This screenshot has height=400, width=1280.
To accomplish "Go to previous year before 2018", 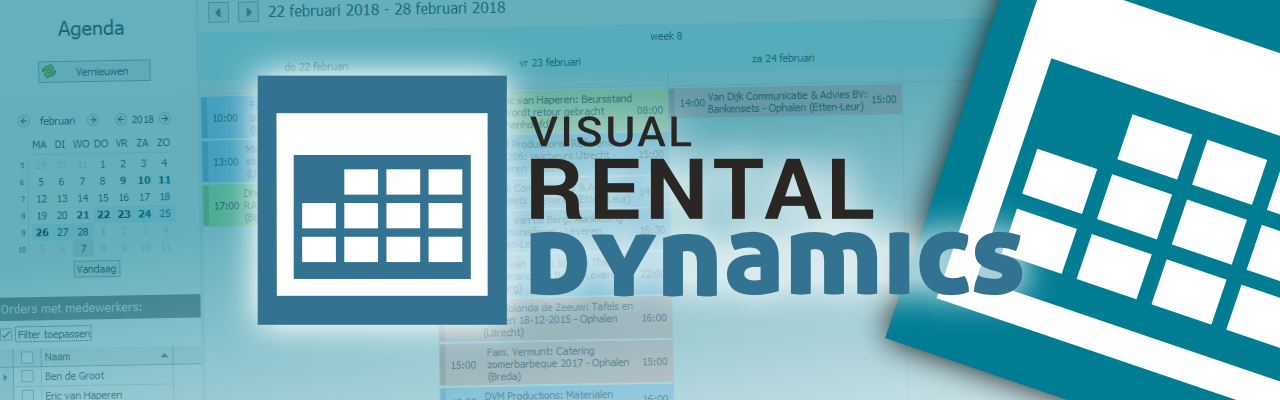I will tap(121, 120).
